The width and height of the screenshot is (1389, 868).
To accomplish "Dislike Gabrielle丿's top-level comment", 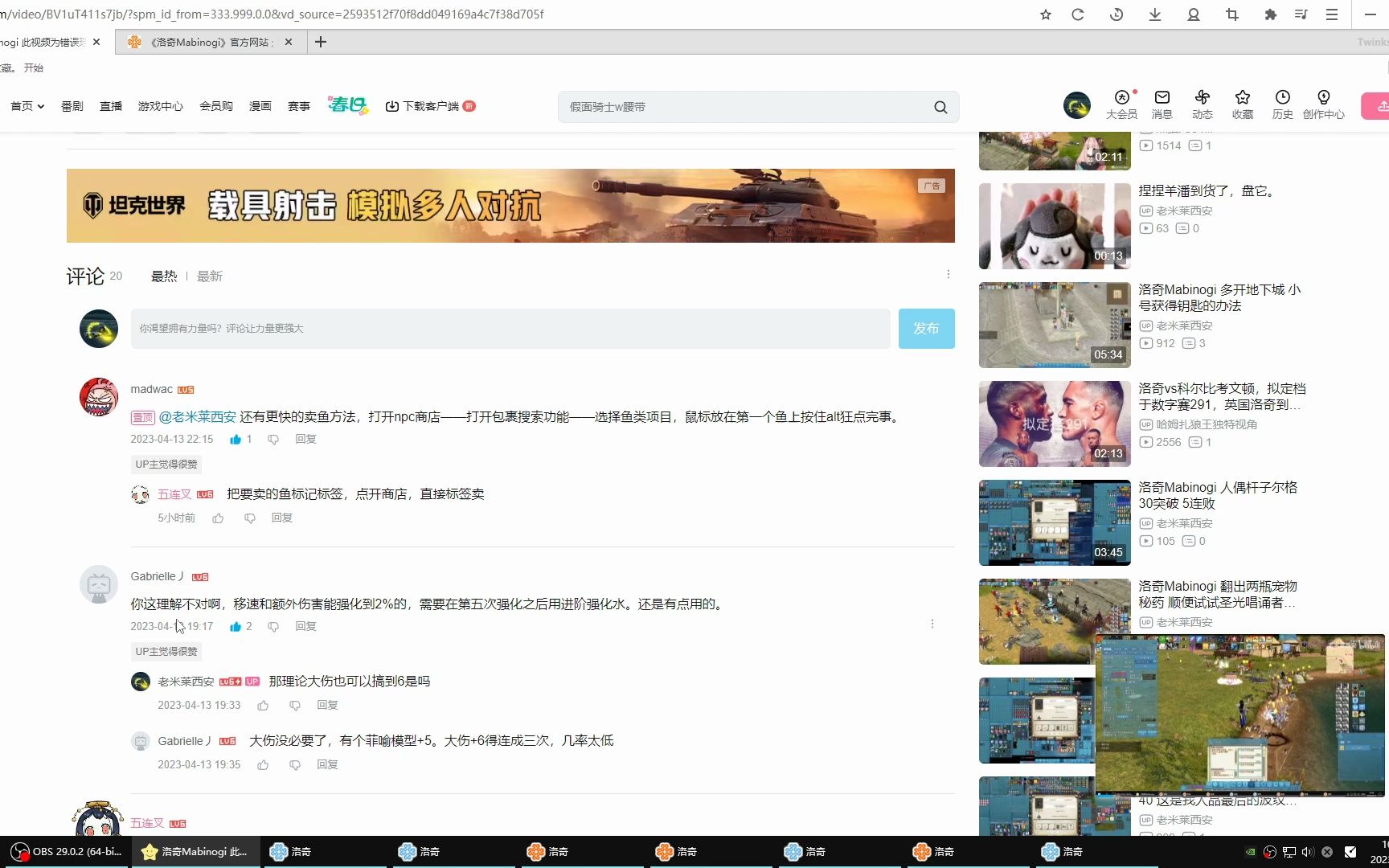I will coord(273,627).
